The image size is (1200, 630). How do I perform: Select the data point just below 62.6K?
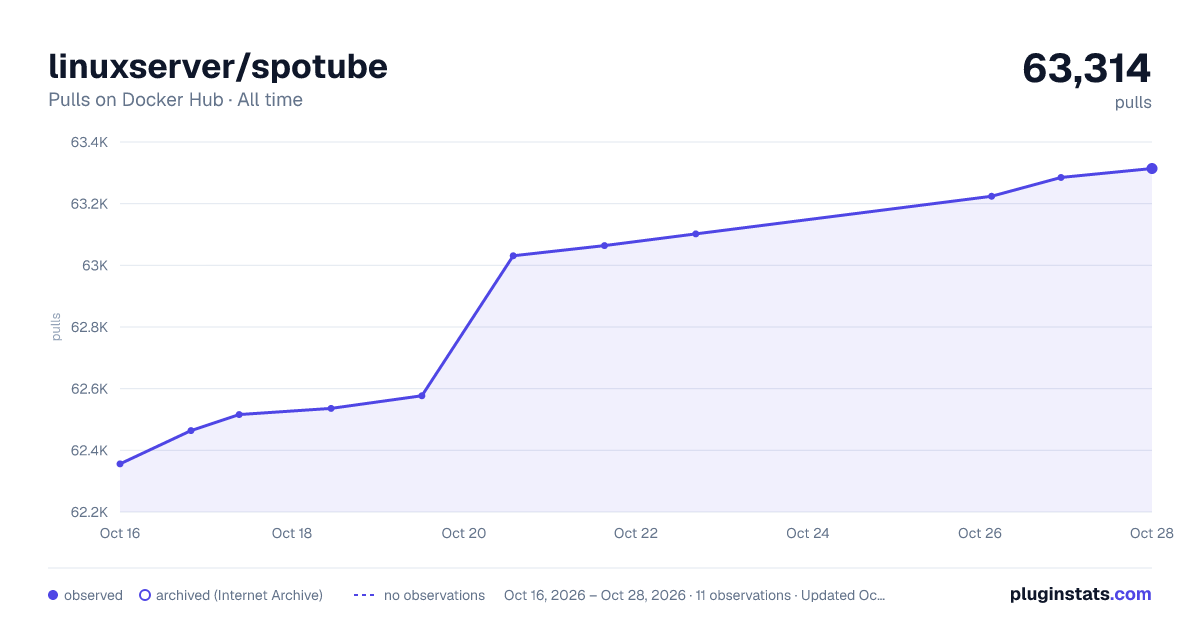click(x=422, y=396)
